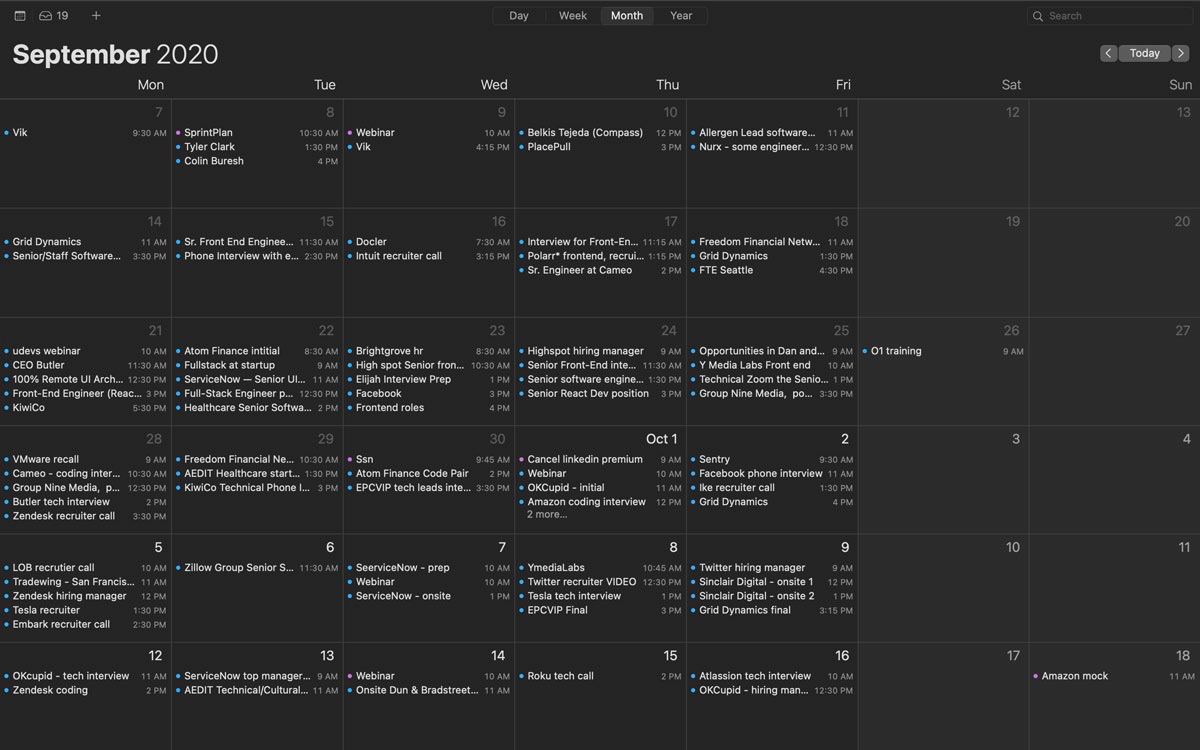Screen dimensions: 1200x750
Task: Open Tyler Clark event
Action: click(x=257, y=147)
